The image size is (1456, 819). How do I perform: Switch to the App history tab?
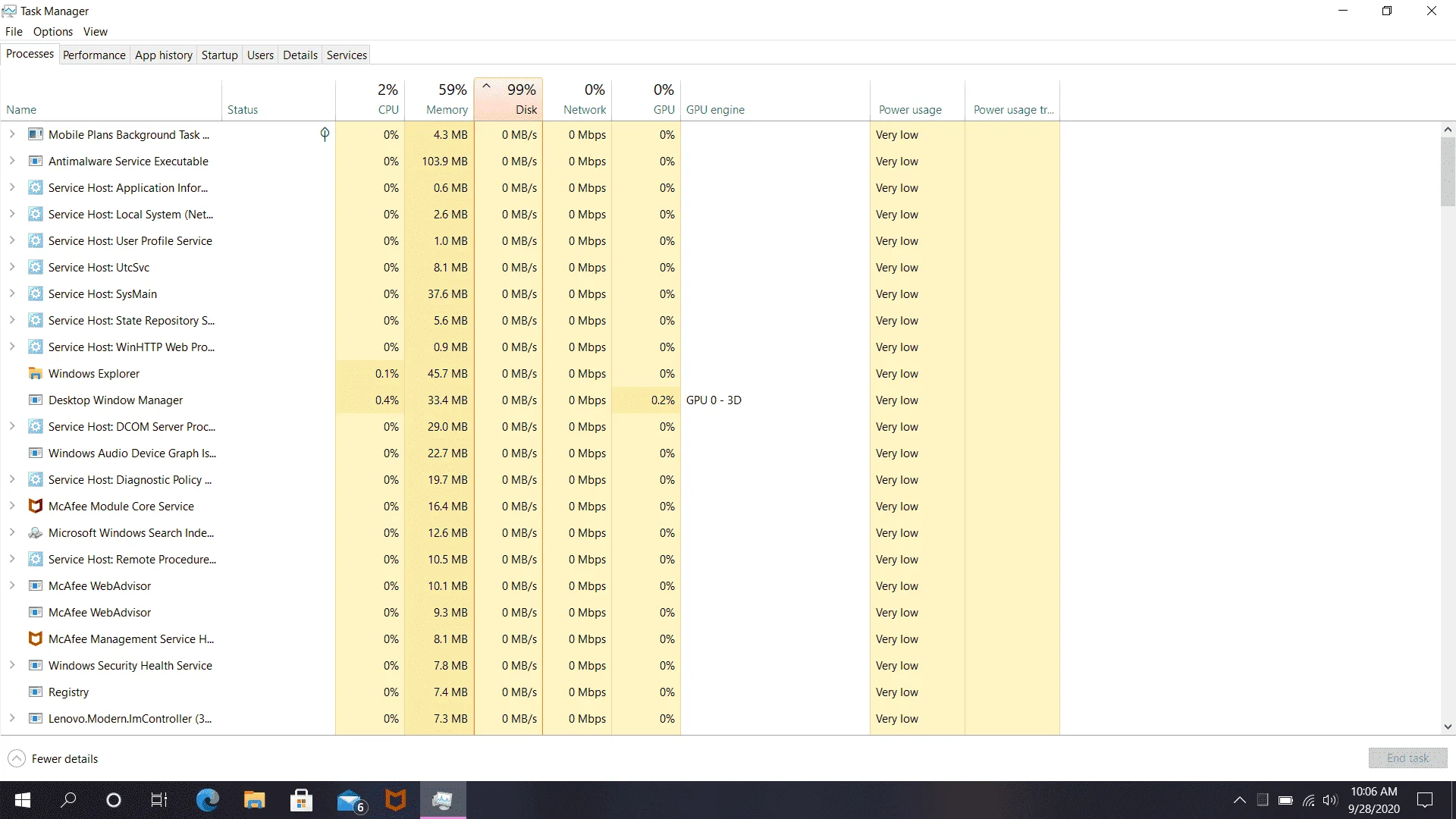click(164, 55)
